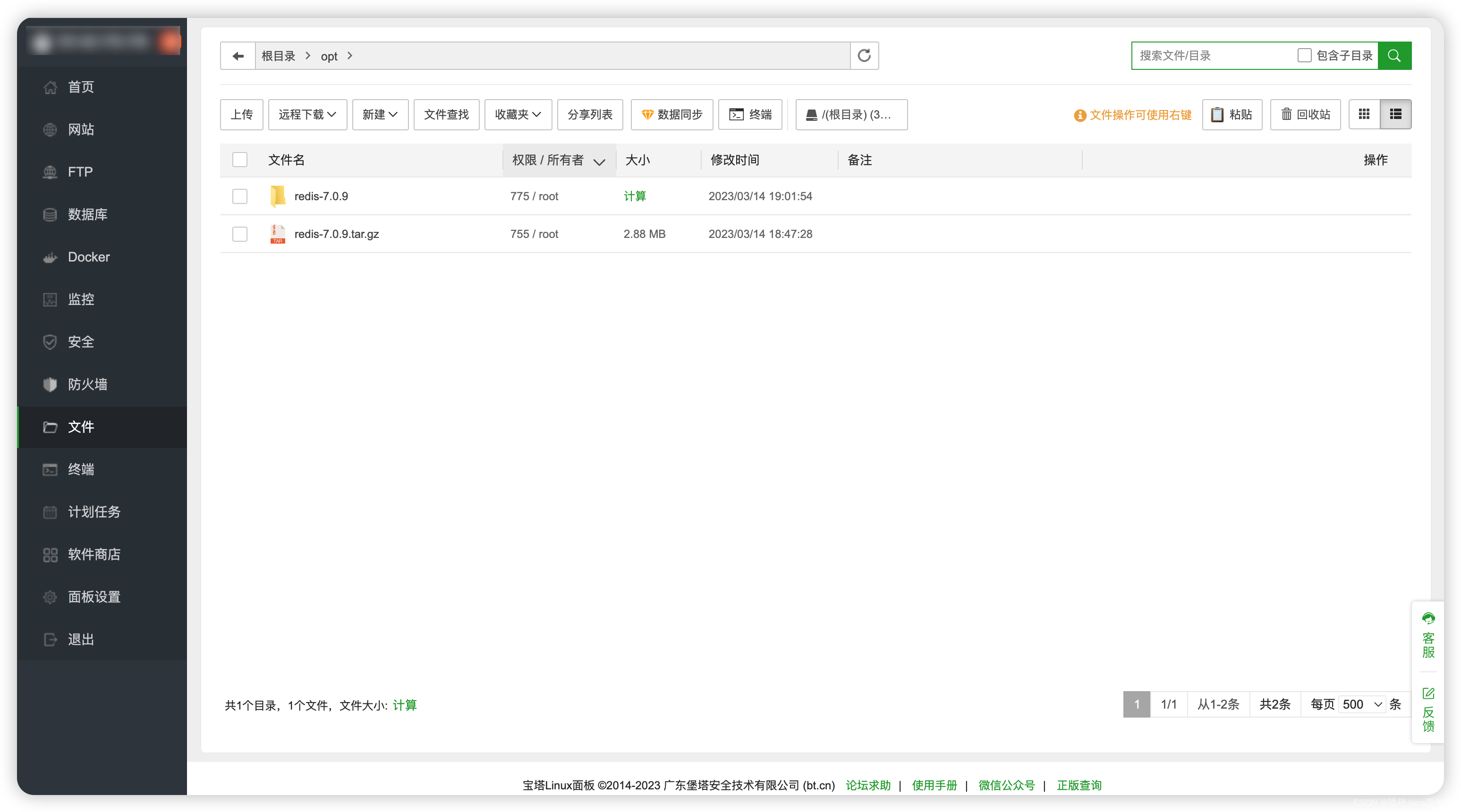Open customer service (客服) widget
1461x812 pixels.
(1427, 635)
